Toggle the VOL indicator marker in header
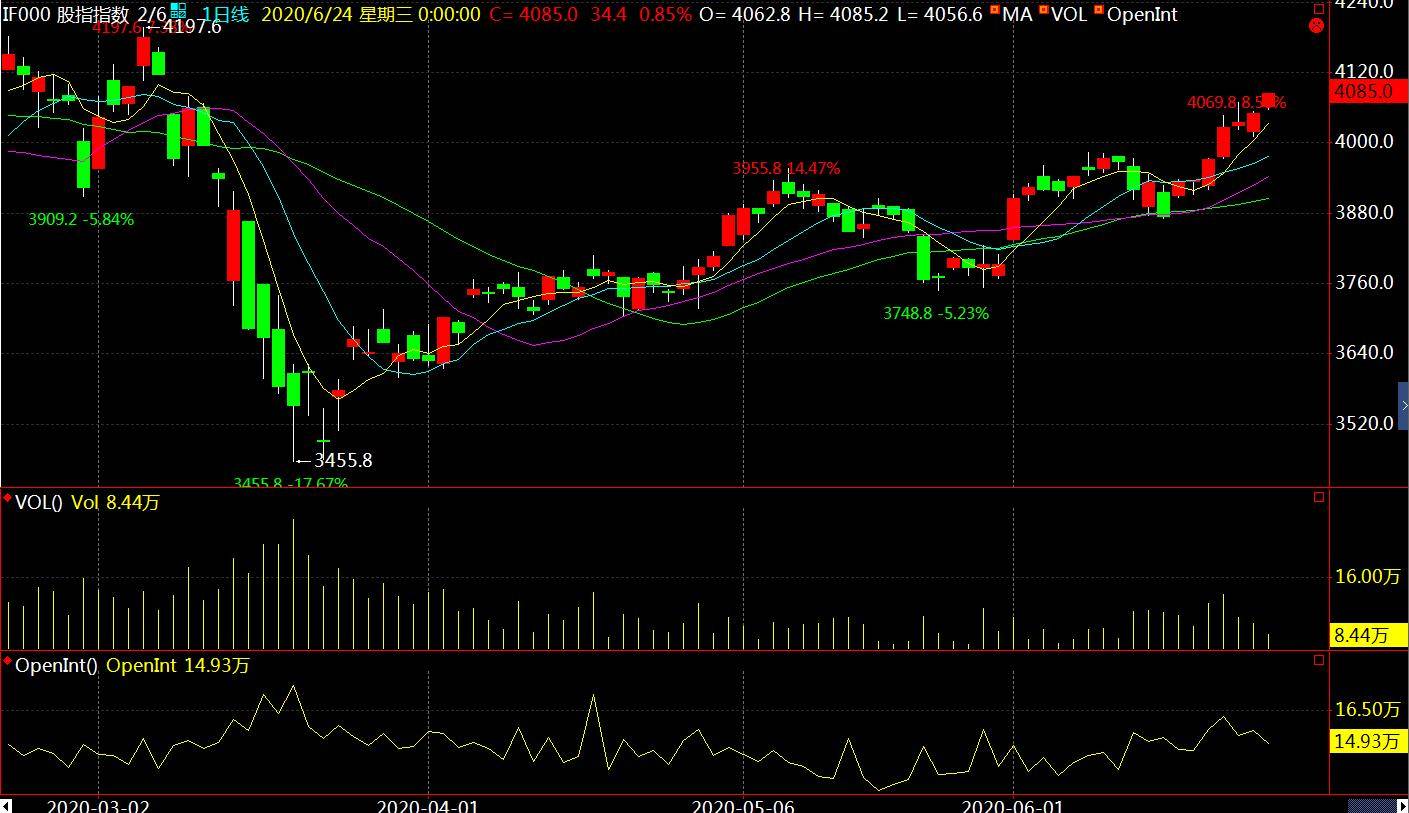The height and width of the screenshot is (813, 1409). 1043,10
